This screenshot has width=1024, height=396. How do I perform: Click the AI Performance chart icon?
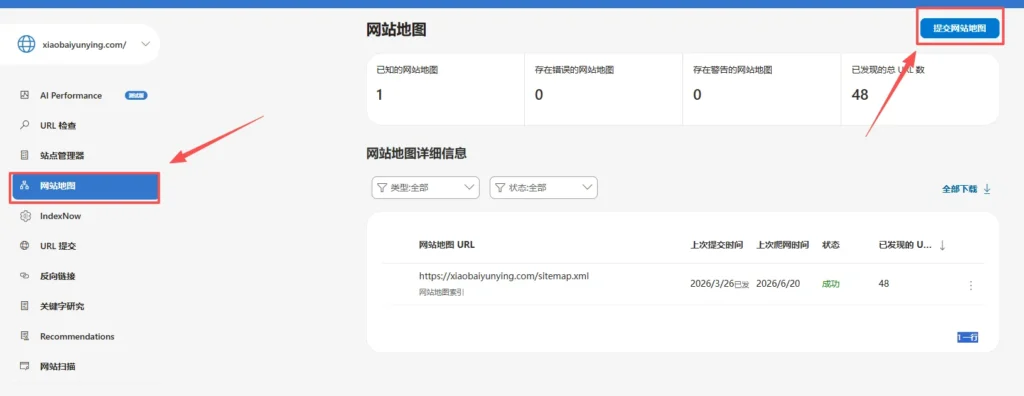(25, 95)
